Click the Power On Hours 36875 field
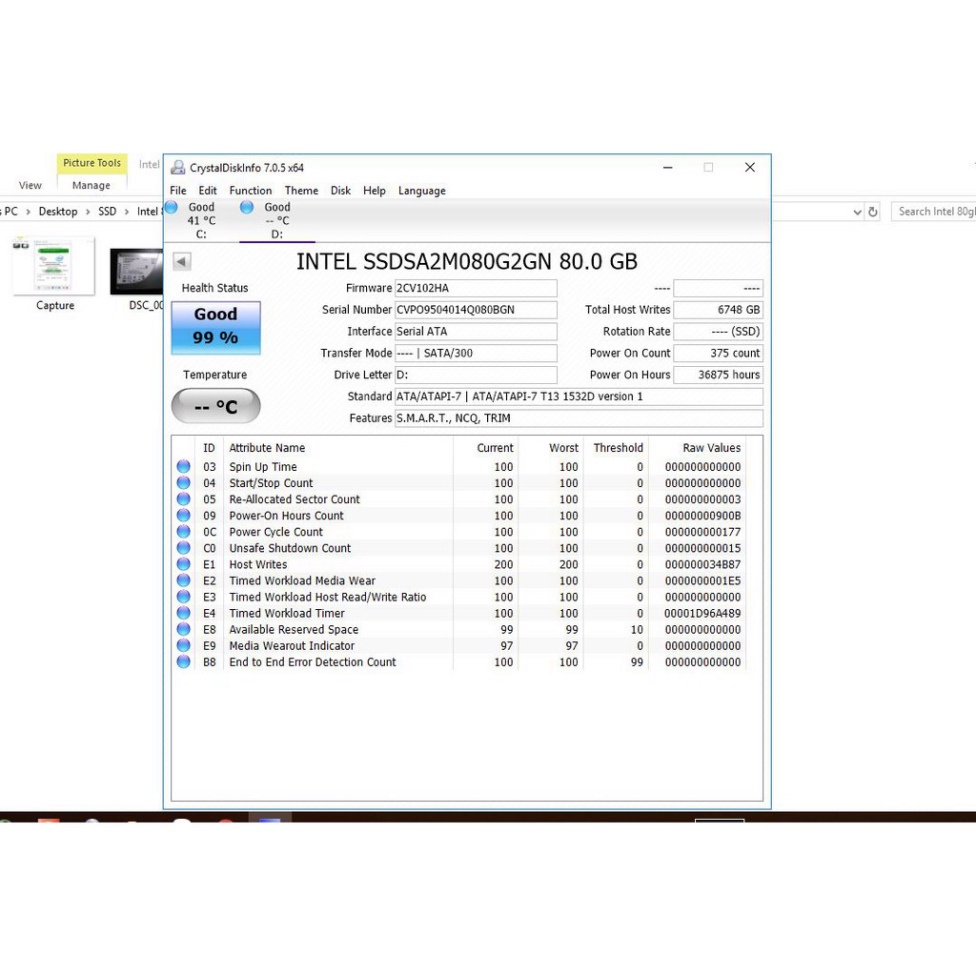The image size is (976, 976). click(718, 375)
